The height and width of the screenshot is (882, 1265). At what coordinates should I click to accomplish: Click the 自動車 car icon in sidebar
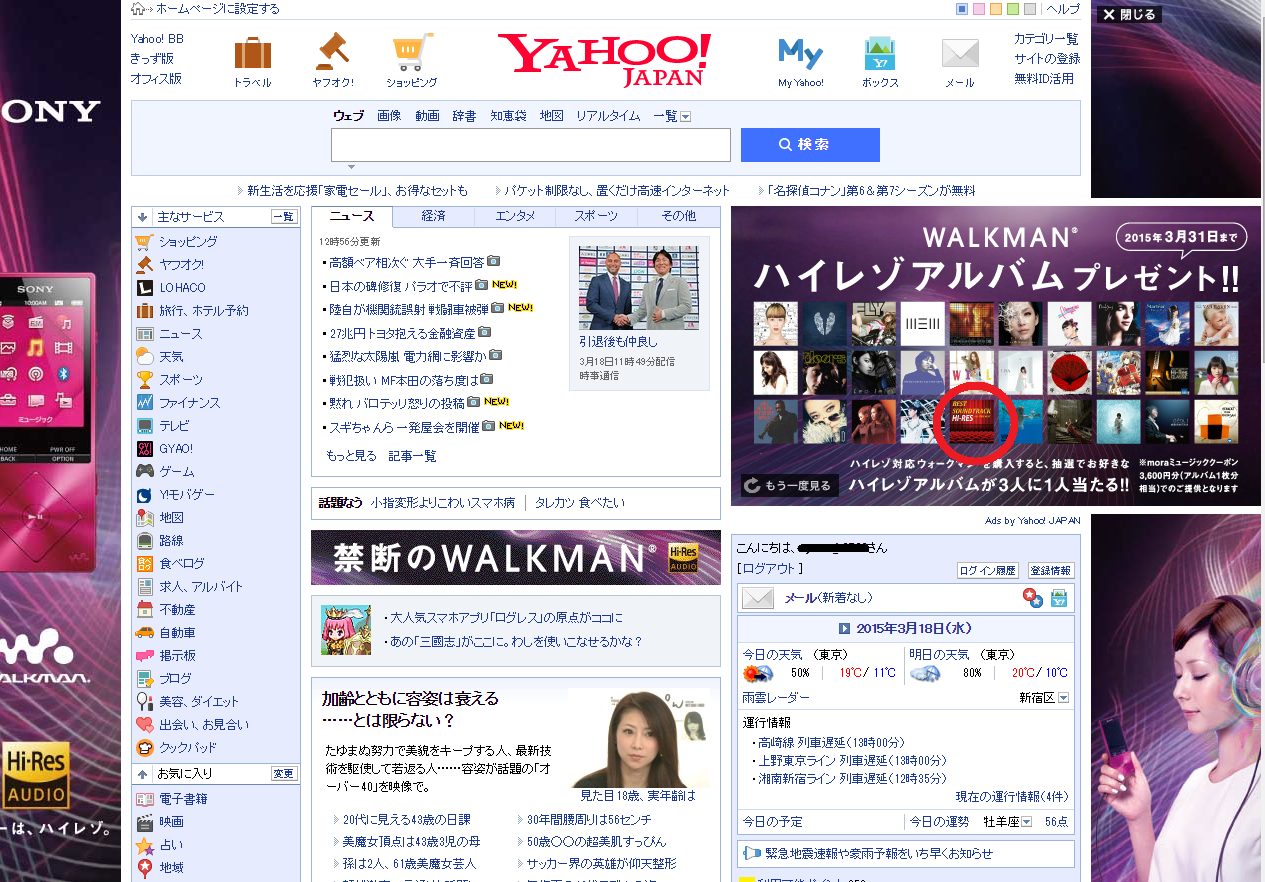[144, 633]
